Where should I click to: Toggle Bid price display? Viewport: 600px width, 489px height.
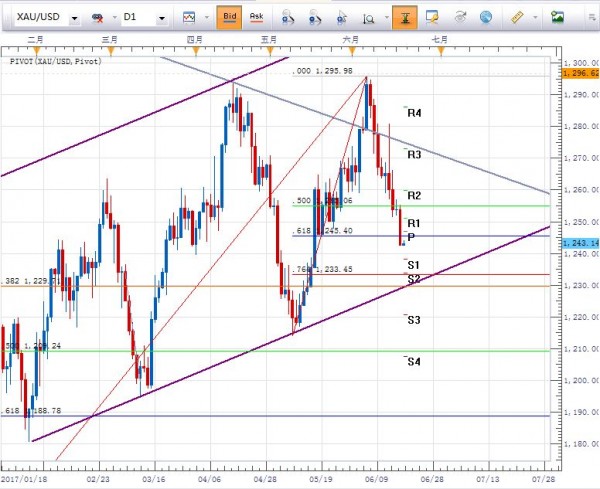tap(229, 17)
